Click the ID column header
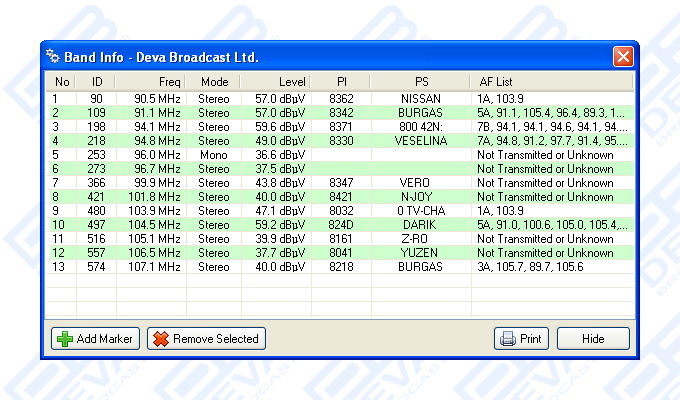 pos(96,81)
